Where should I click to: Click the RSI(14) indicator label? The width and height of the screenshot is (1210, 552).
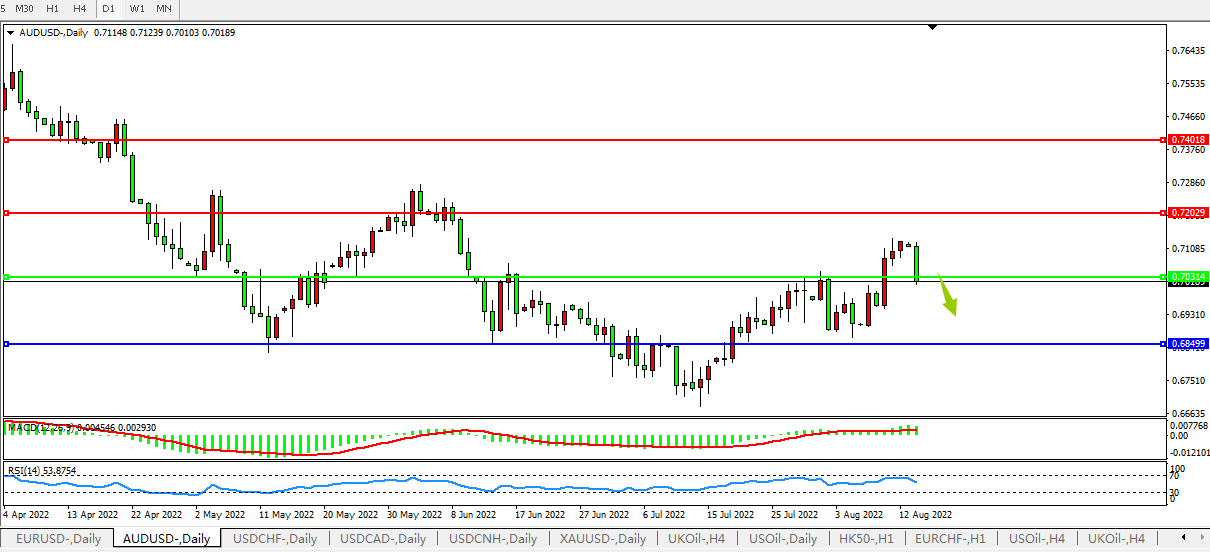(x=28, y=470)
